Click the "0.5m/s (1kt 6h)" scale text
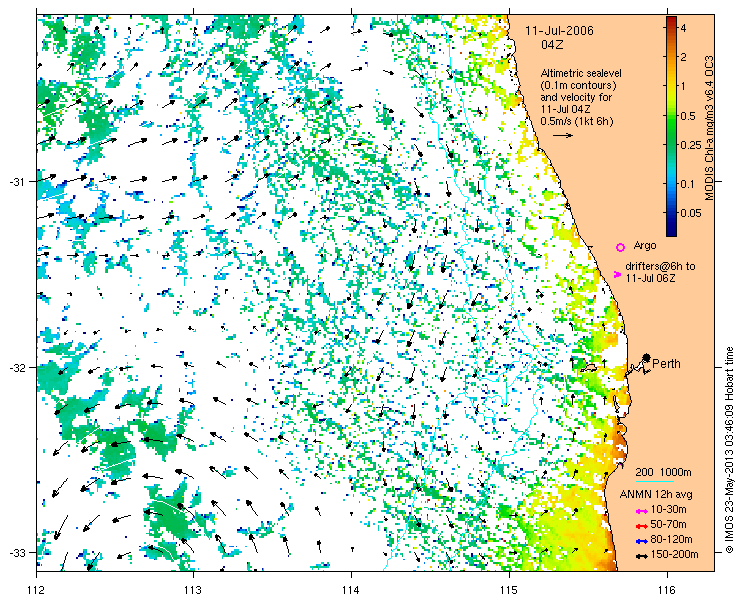The width and height of the screenshot is (740, 600). (x=577, y=122)
